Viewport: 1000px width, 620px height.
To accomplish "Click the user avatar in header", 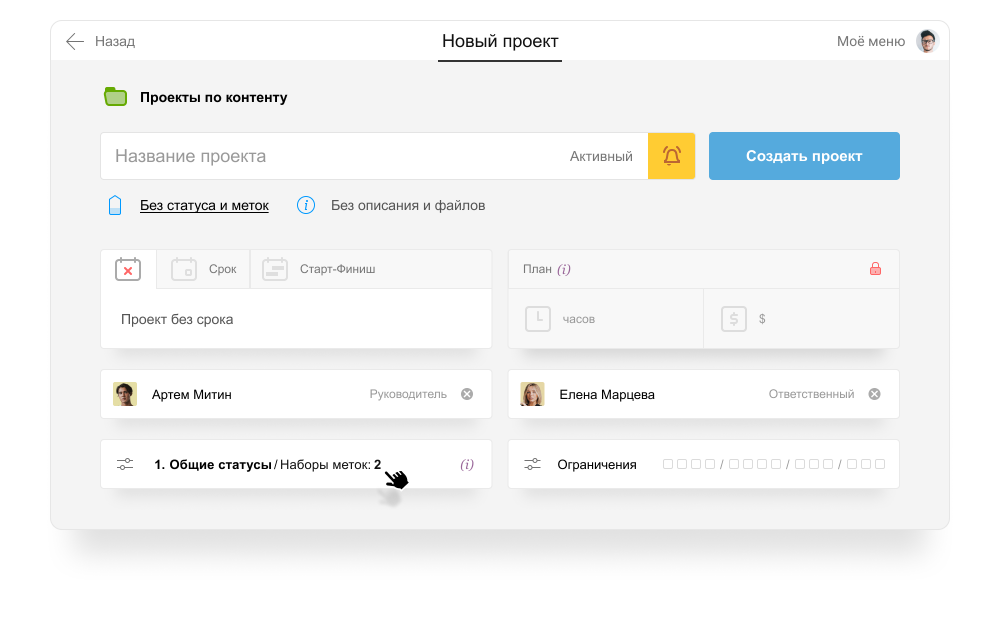I will [x=927, y=41].
